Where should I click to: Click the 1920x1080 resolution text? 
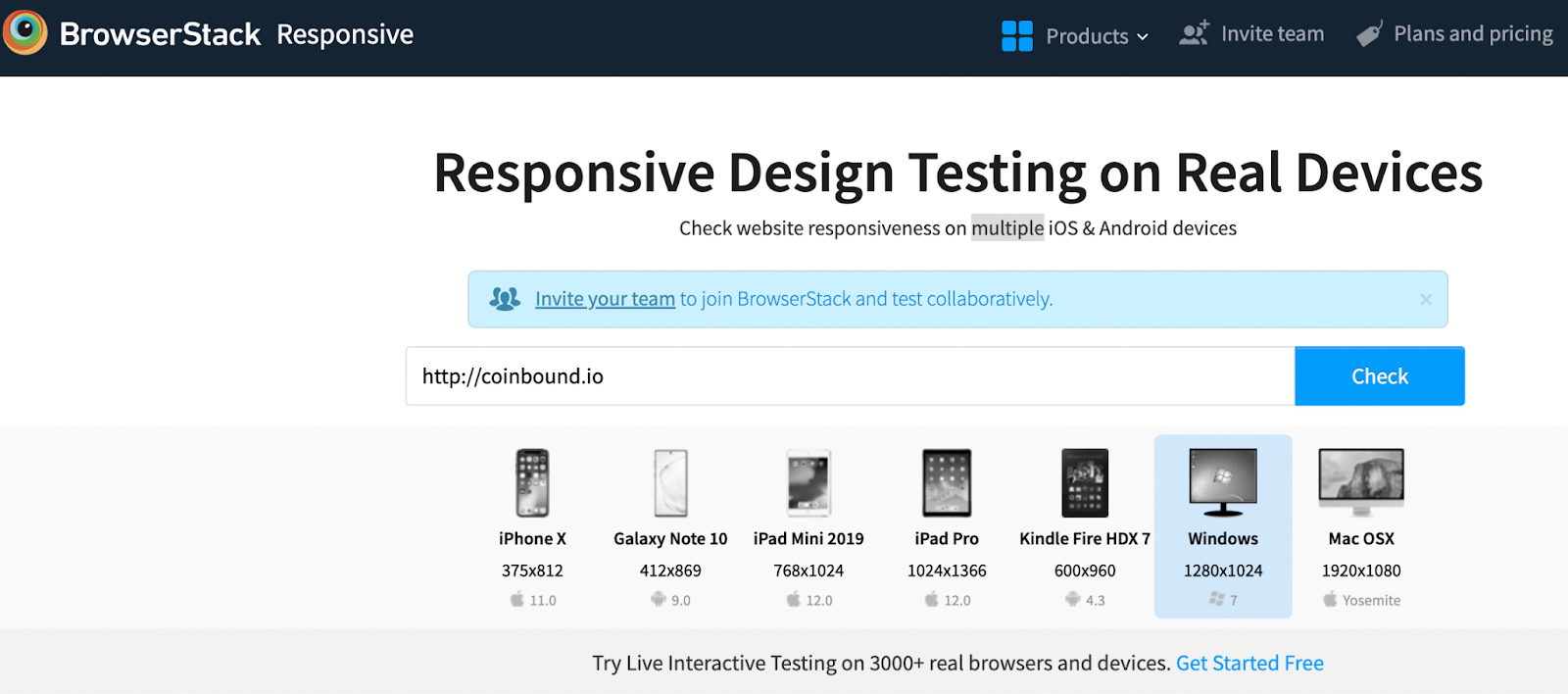point(1361,570)
